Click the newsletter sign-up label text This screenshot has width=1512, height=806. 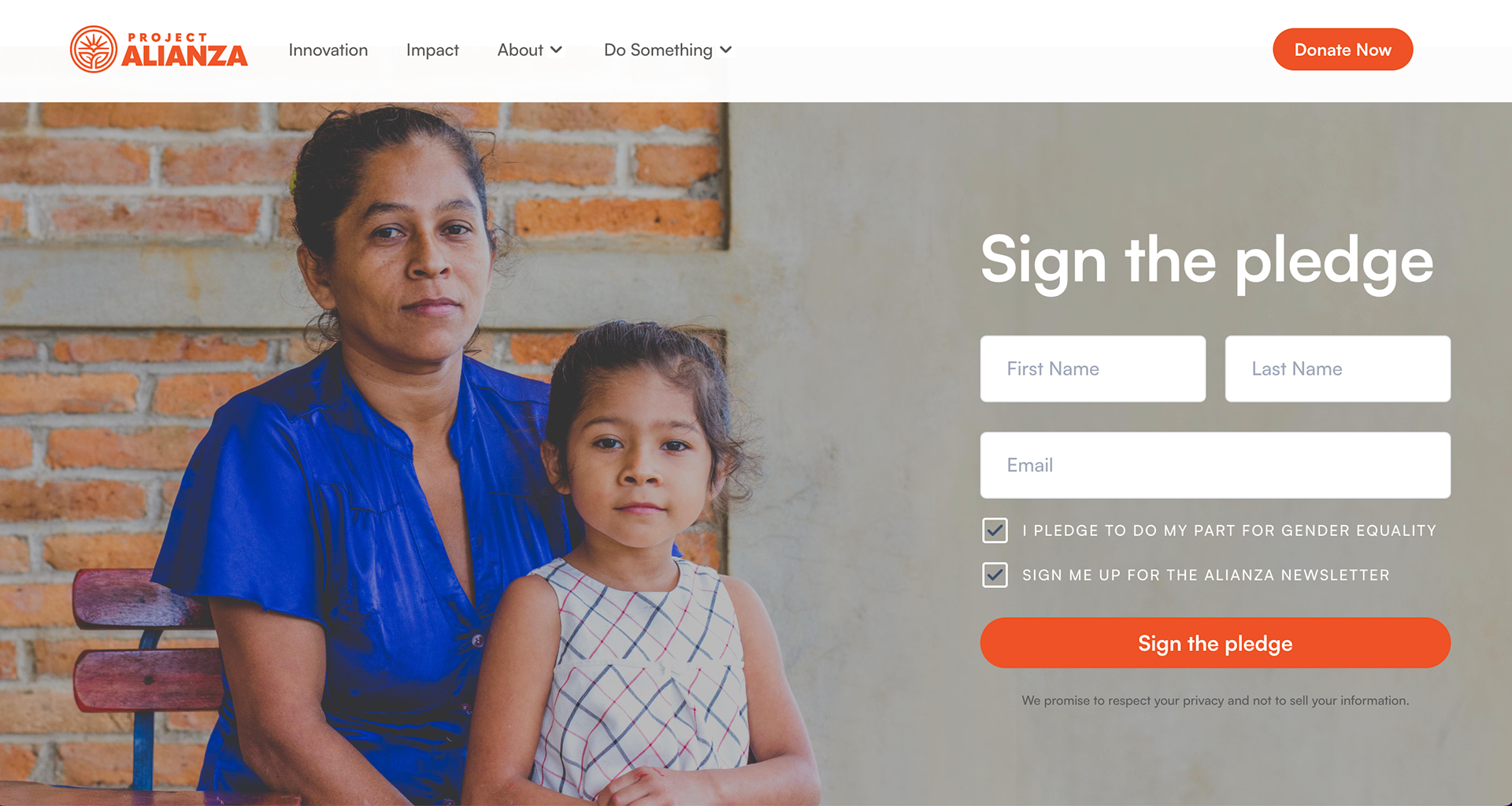(x=1206, y=575)
